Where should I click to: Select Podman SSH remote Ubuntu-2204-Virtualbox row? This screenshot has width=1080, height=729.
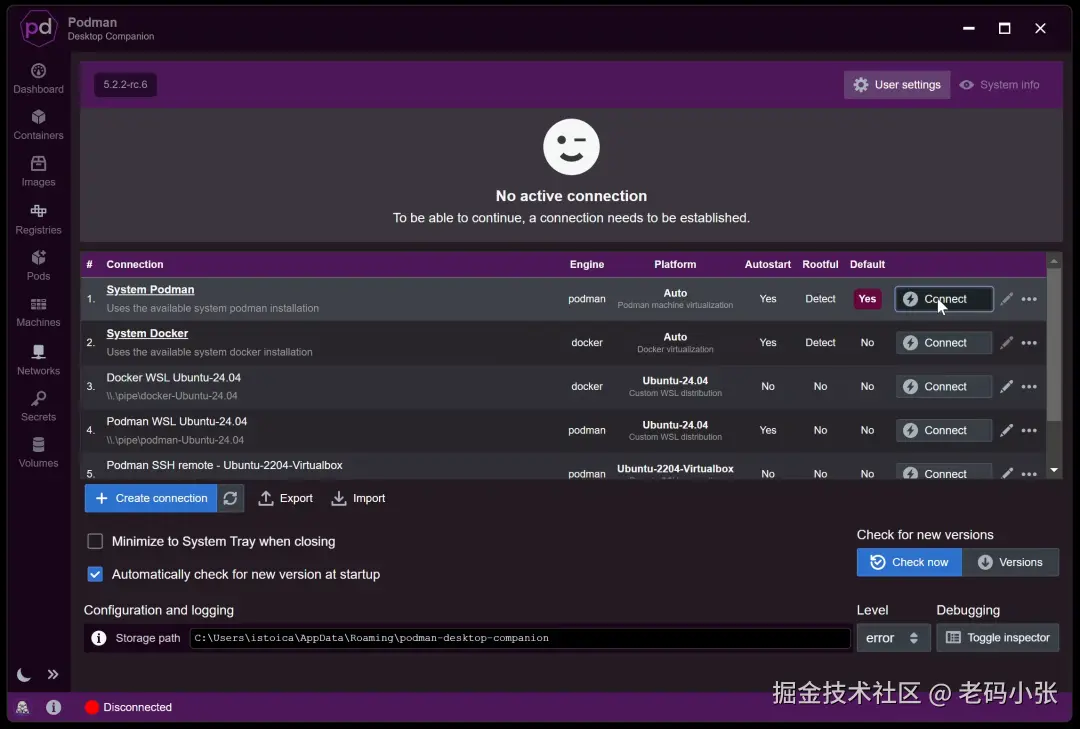point(564,468)
